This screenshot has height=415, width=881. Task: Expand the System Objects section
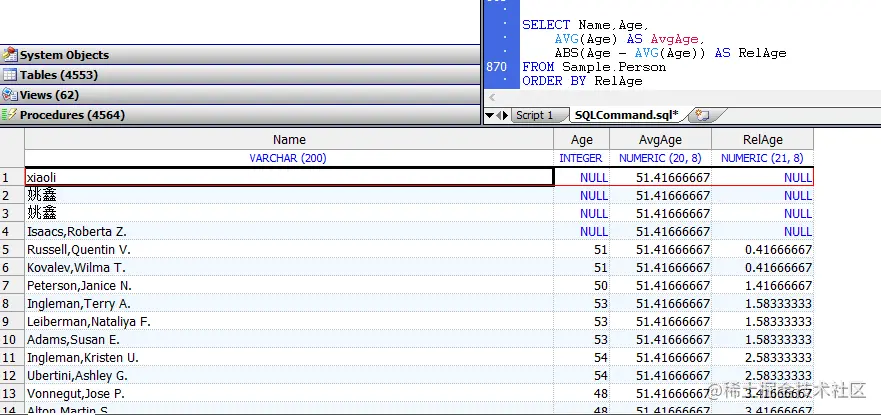point(240,55)
